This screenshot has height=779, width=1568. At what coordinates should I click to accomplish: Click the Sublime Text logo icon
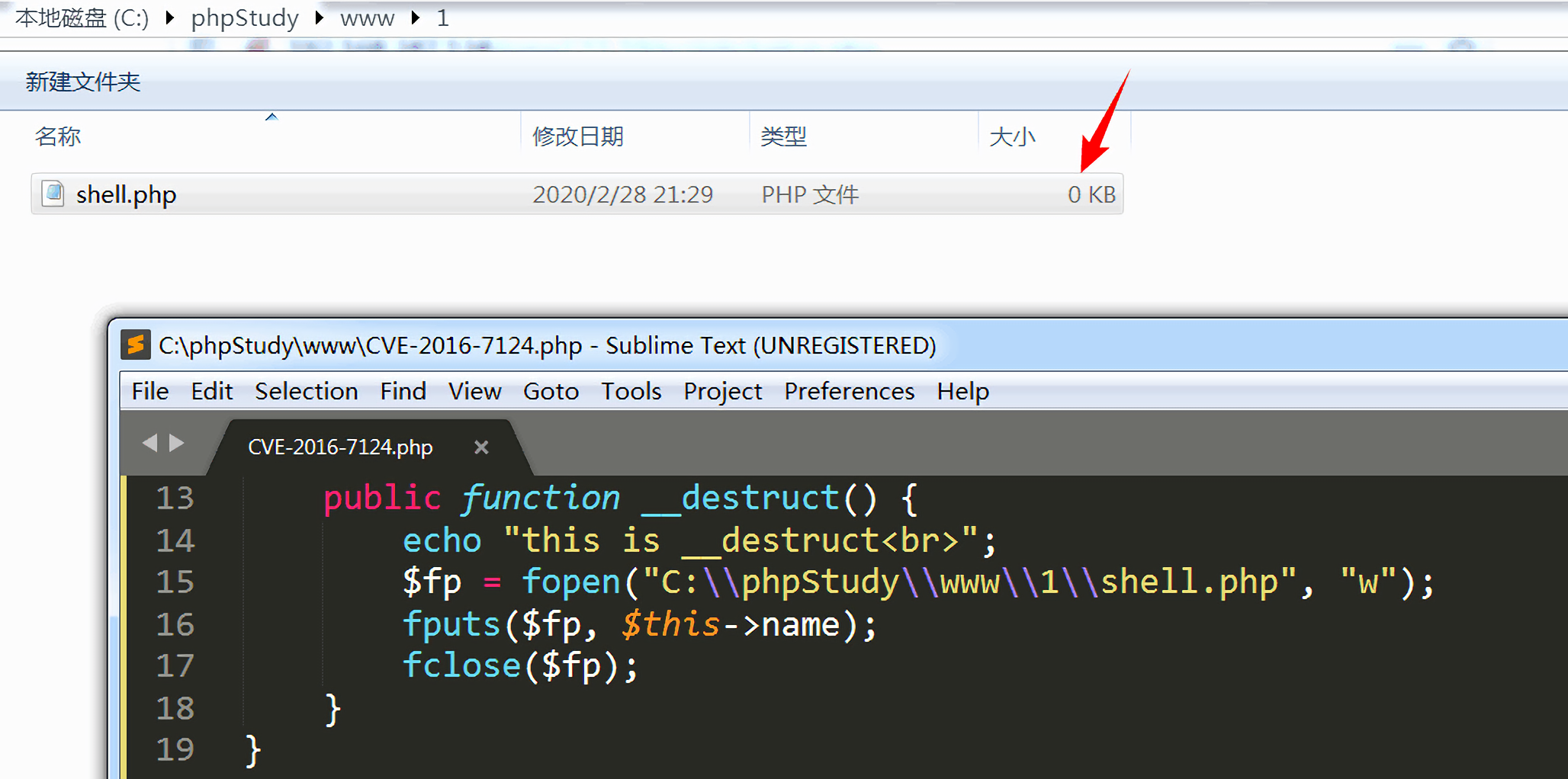pos(135,345)
